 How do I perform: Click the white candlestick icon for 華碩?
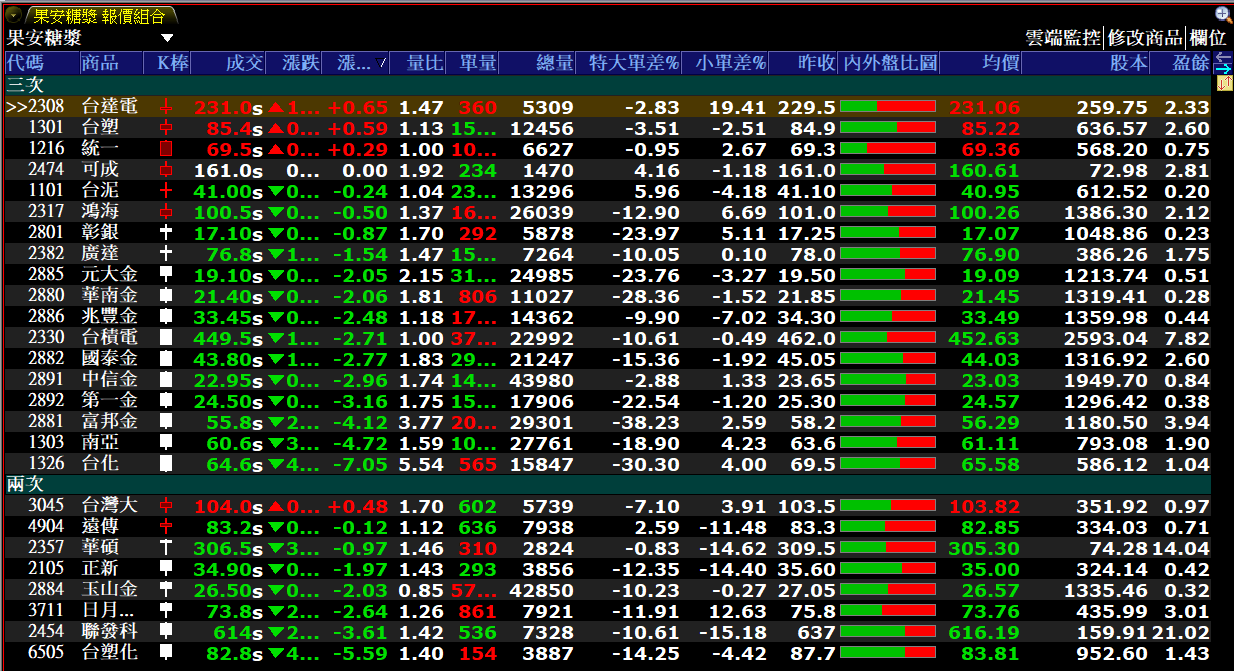[x=166, y=549]
